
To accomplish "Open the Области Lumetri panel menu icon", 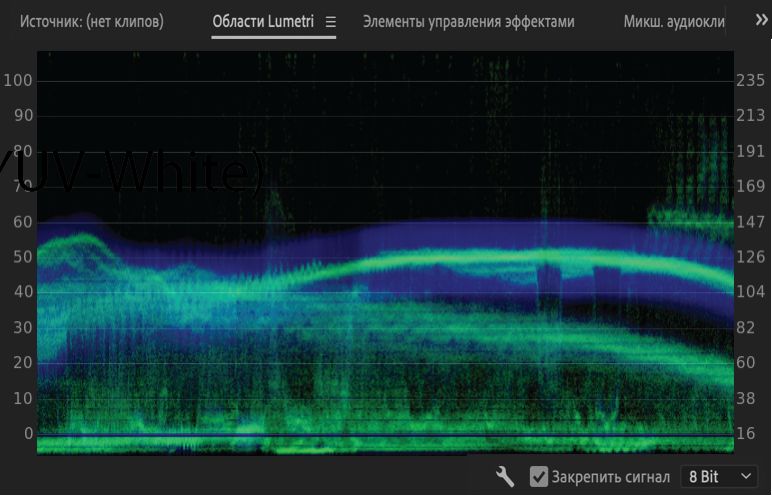I will pos(330,22).
